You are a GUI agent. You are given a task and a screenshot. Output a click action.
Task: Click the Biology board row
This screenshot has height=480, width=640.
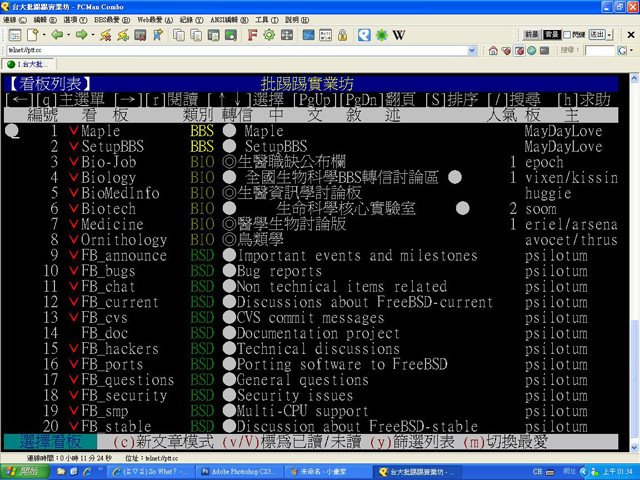tap(311, 178)
